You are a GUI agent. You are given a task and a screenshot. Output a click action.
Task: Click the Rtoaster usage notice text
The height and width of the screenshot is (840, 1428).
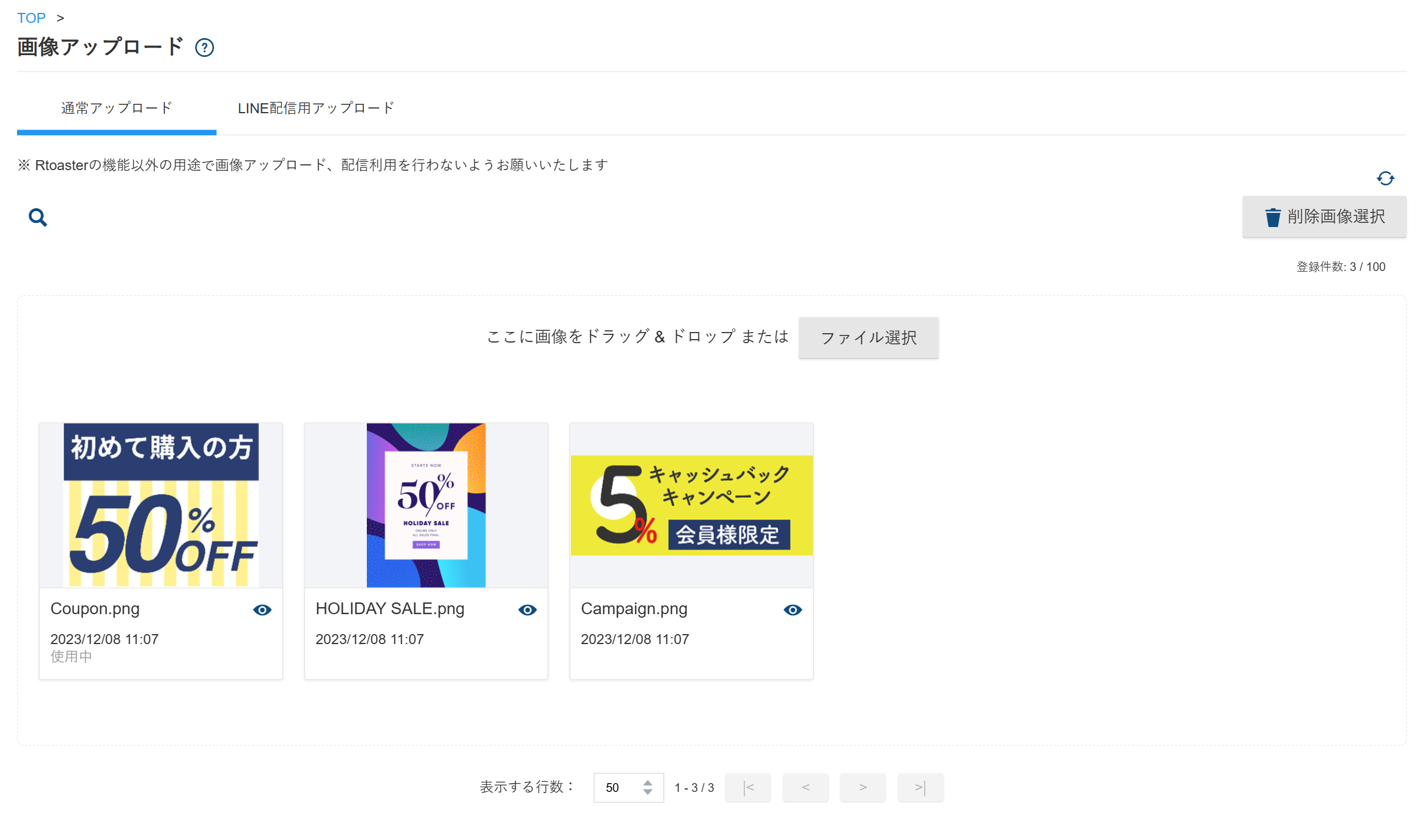313,165
